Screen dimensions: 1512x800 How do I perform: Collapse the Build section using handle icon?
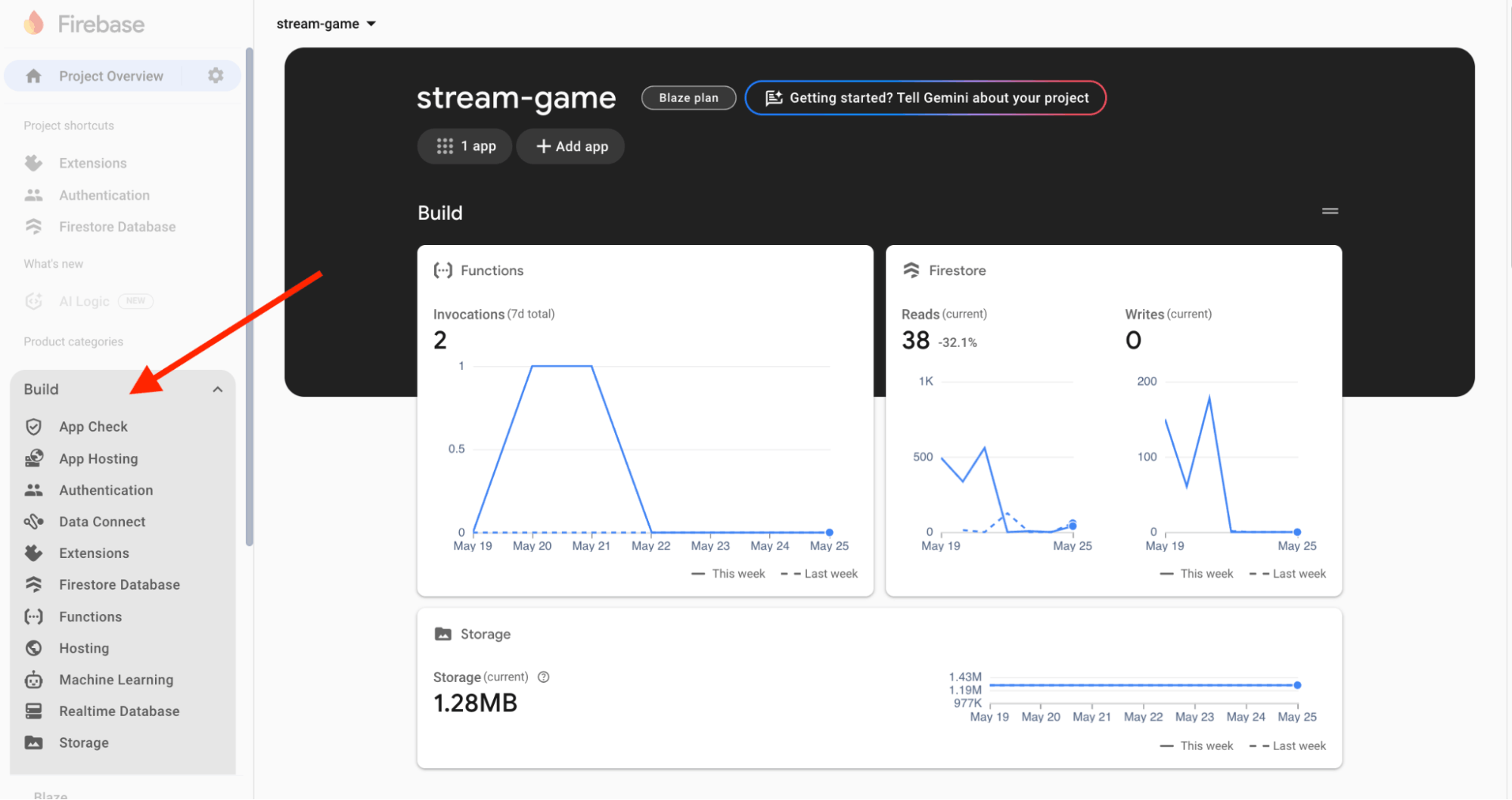[1330, 211]
